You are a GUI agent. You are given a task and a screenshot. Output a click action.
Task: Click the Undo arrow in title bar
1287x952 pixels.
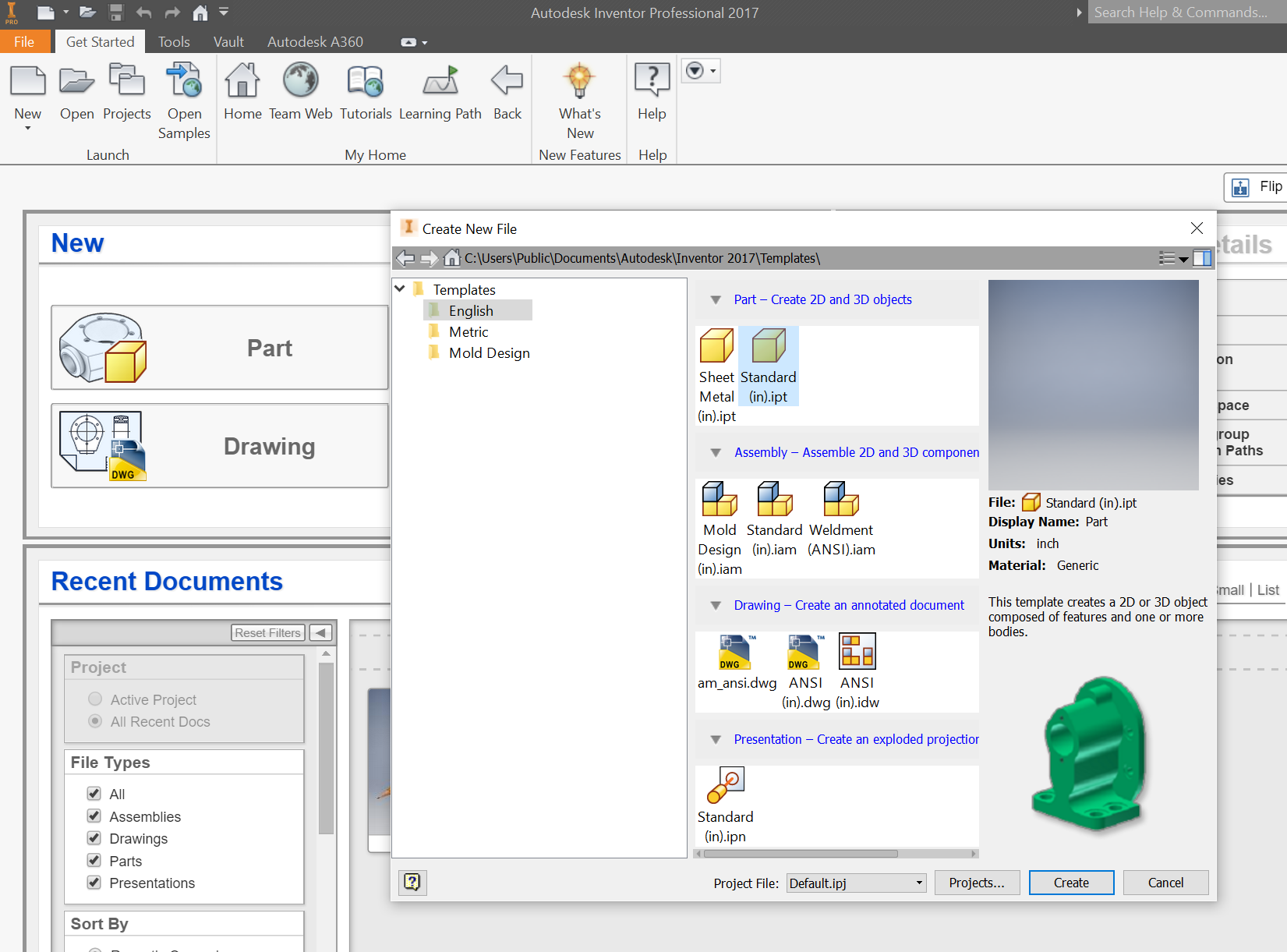(144, 12)
